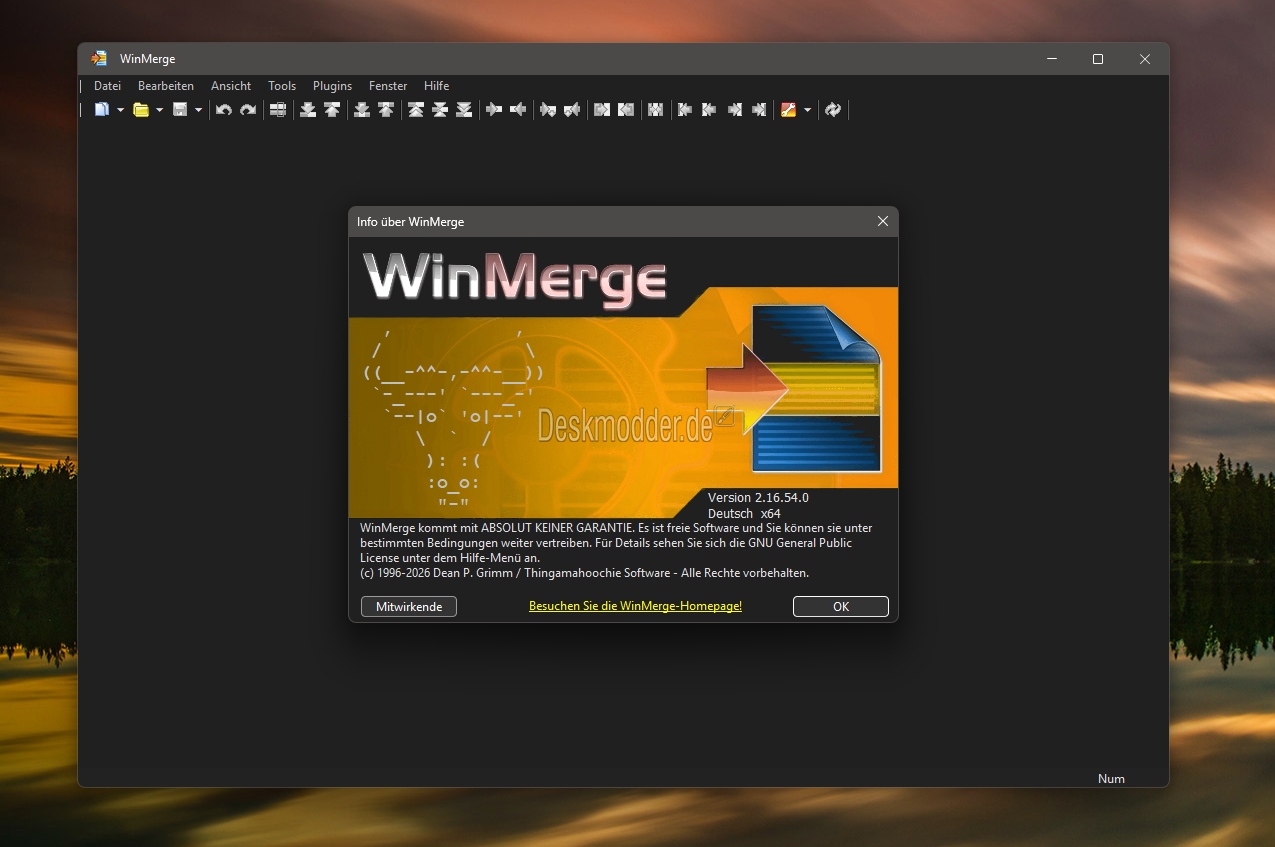This screenshot has height=847, width=1275.
Task: Click the Save floppy disk icon
Action: coord(180,110)
